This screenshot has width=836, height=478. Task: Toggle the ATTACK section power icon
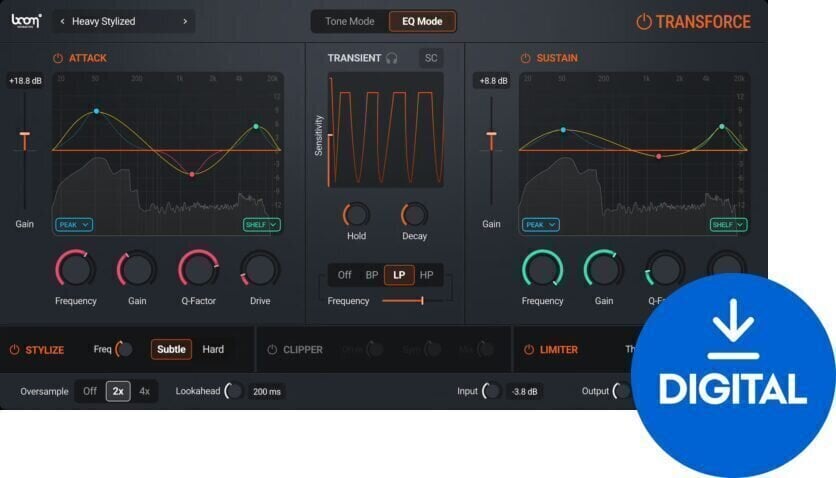click(x=58, y=58)
